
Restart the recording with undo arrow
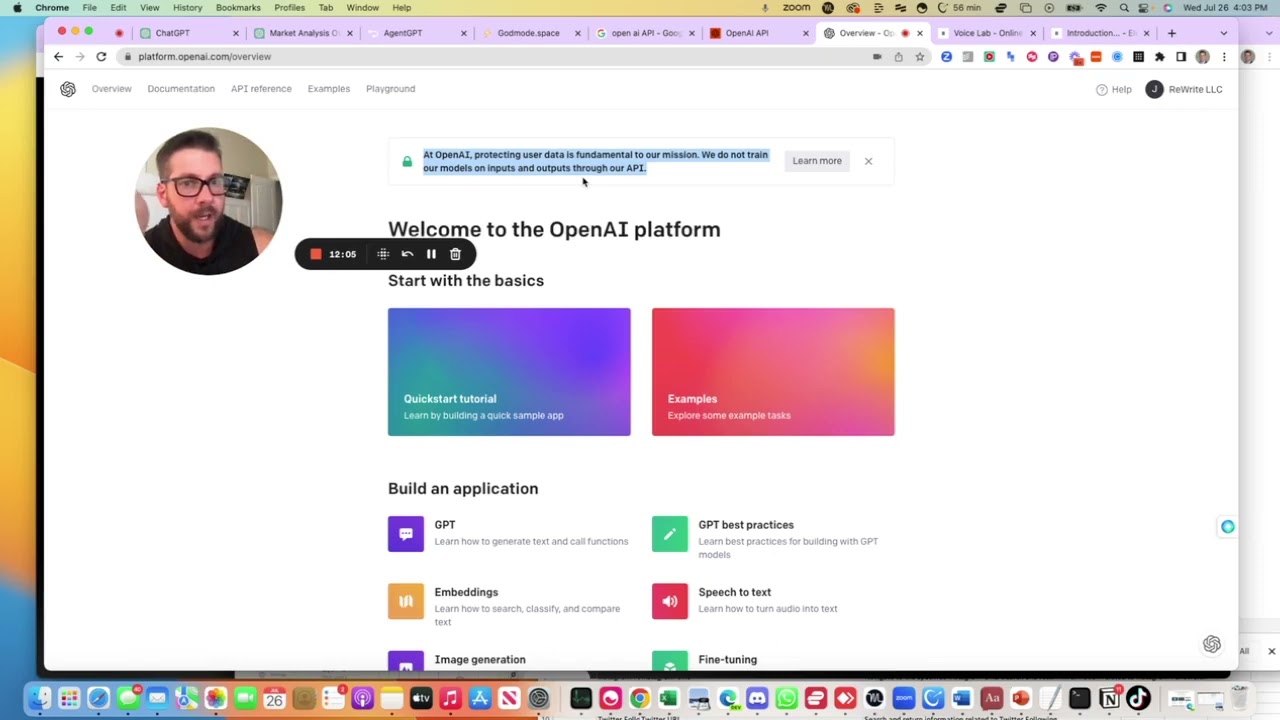(407, 254)
